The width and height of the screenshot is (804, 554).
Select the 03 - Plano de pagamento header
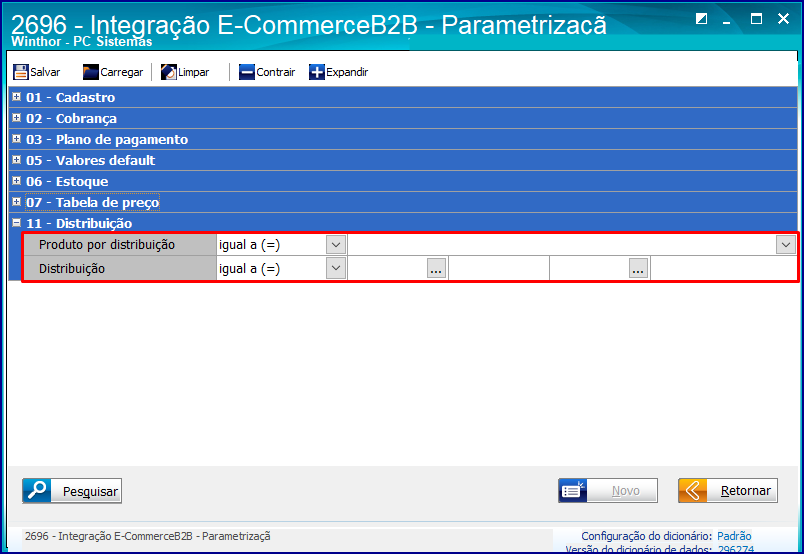pyautogui.click(x=107, y=140)
